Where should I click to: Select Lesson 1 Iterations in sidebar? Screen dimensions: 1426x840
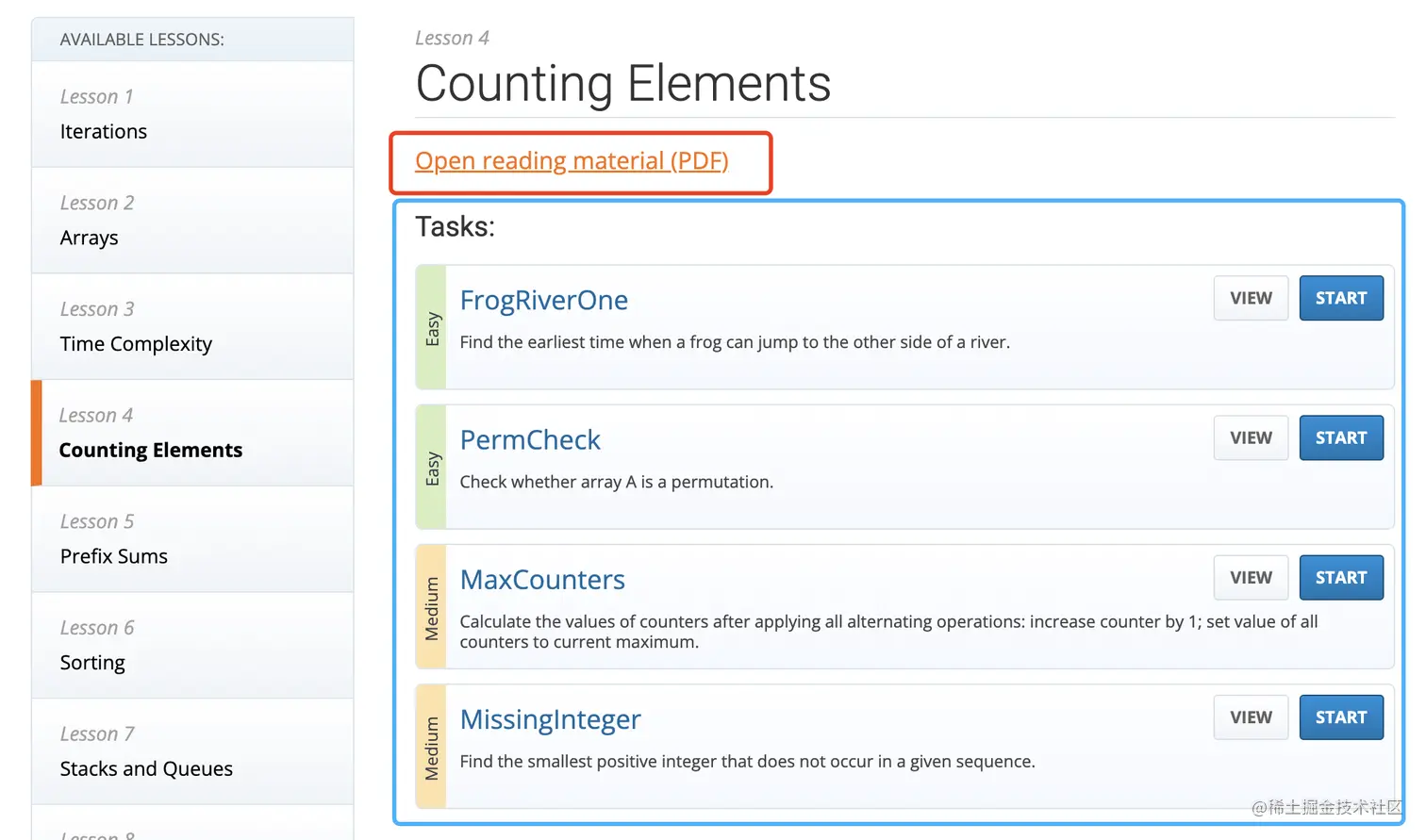[x=192, y=114]
